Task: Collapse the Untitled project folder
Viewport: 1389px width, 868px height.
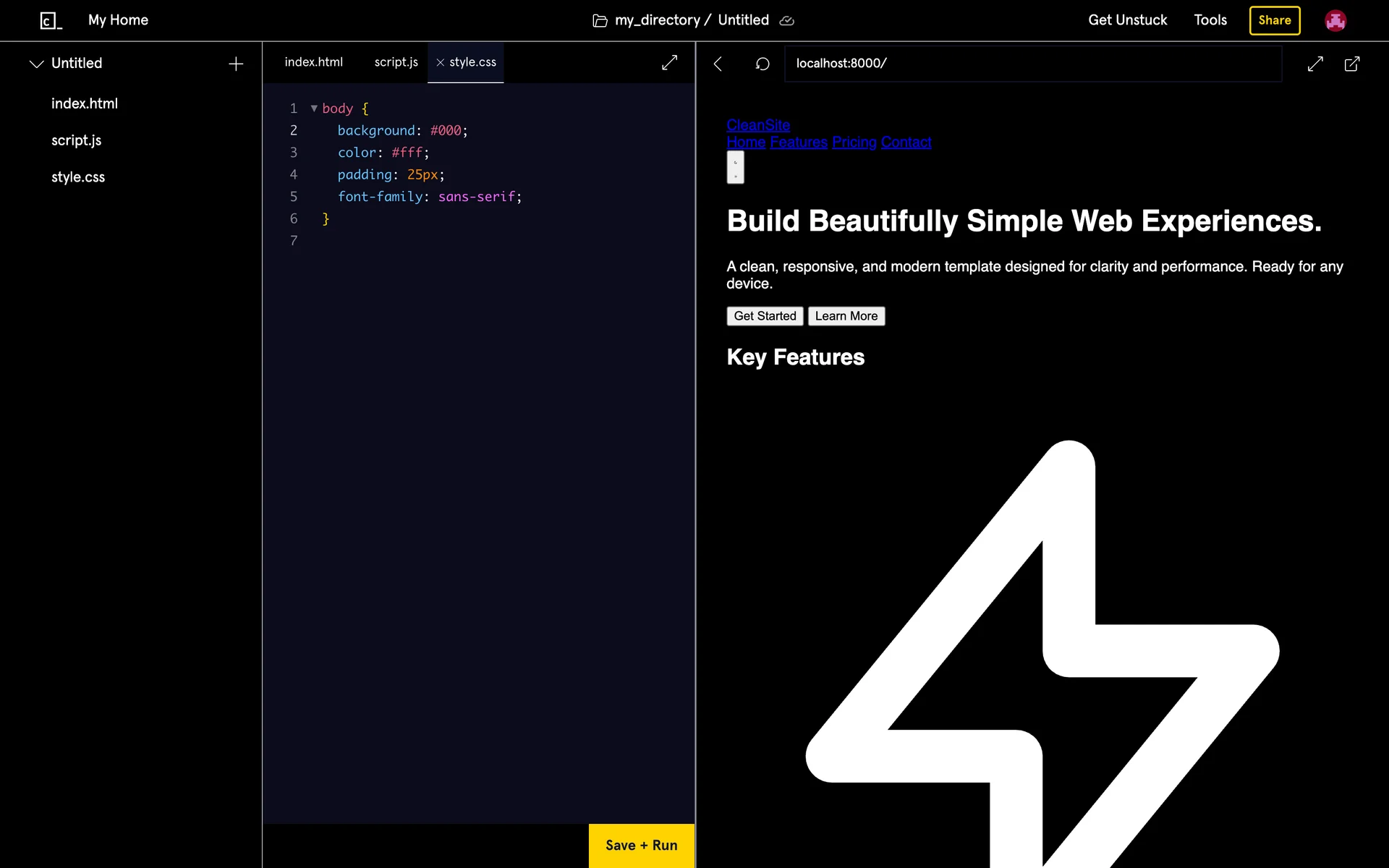Action: (36, 64)
